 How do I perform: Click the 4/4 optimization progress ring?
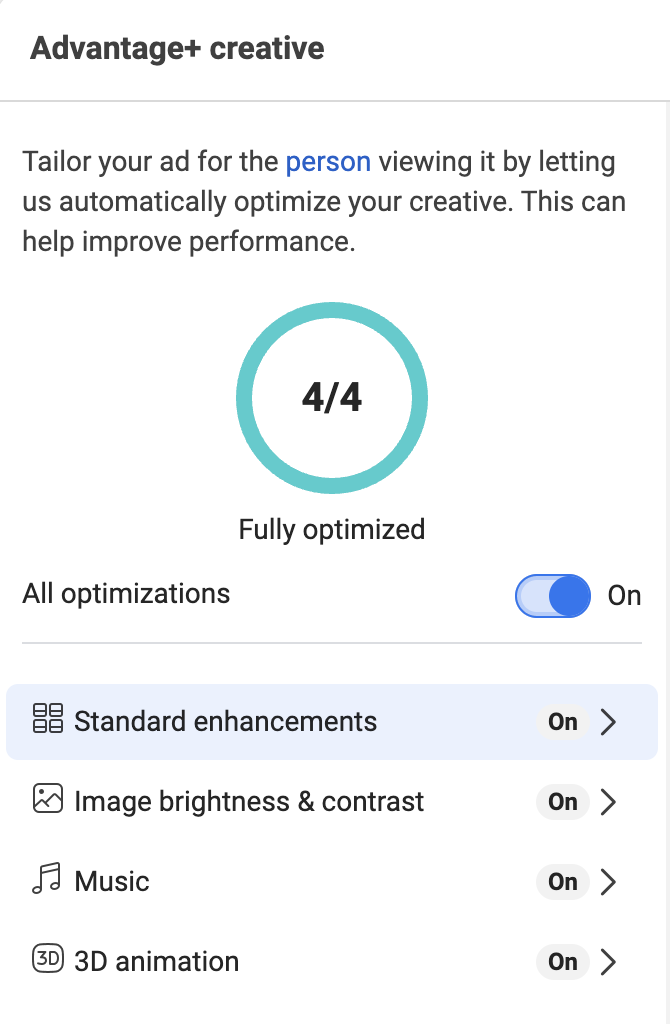click(x=332, y=398)
